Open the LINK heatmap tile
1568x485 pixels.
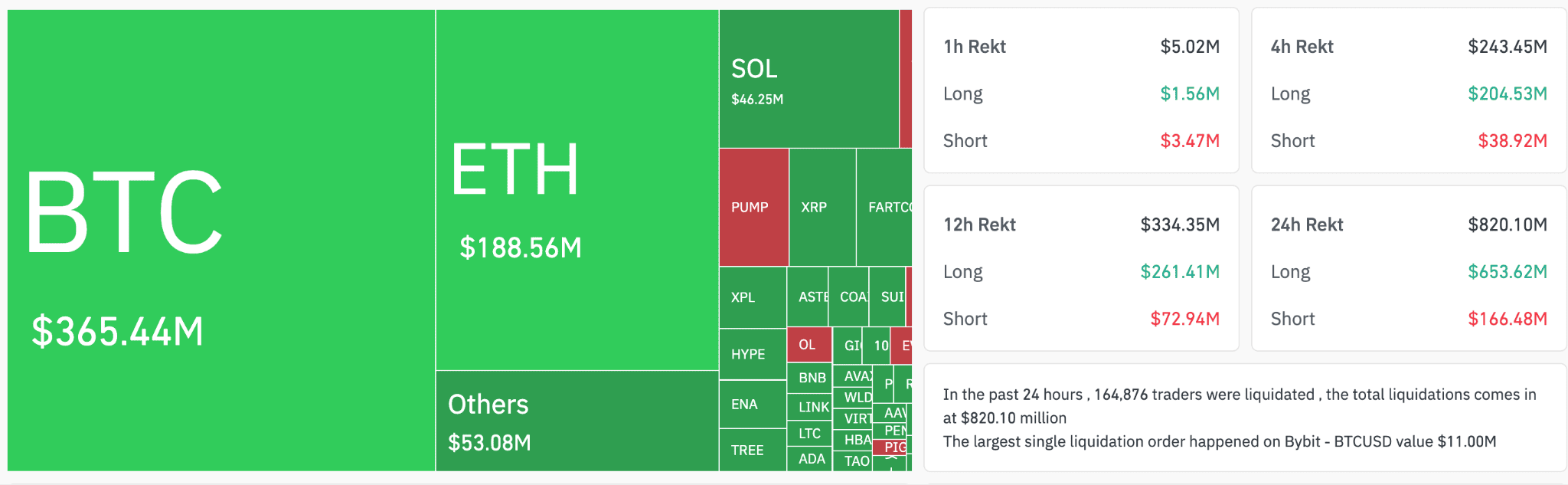(810, 407)
